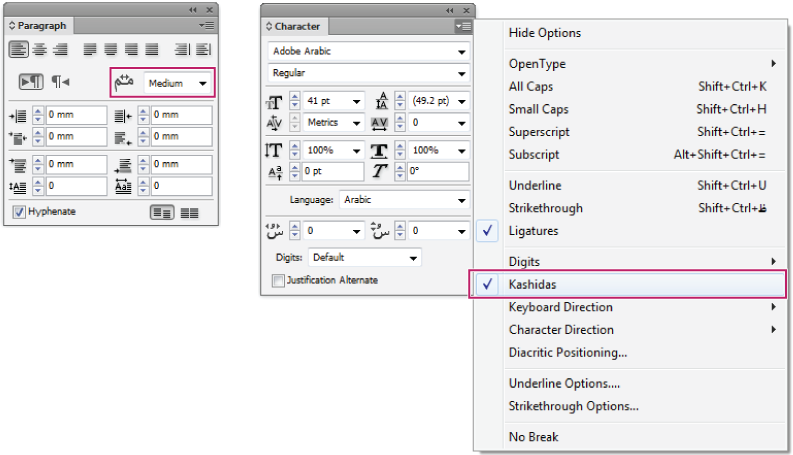Viewport: 793px width, 455px height.
Task: Click Hide Options menu entry
Action: pyautogui.click(x=545, y=33)
